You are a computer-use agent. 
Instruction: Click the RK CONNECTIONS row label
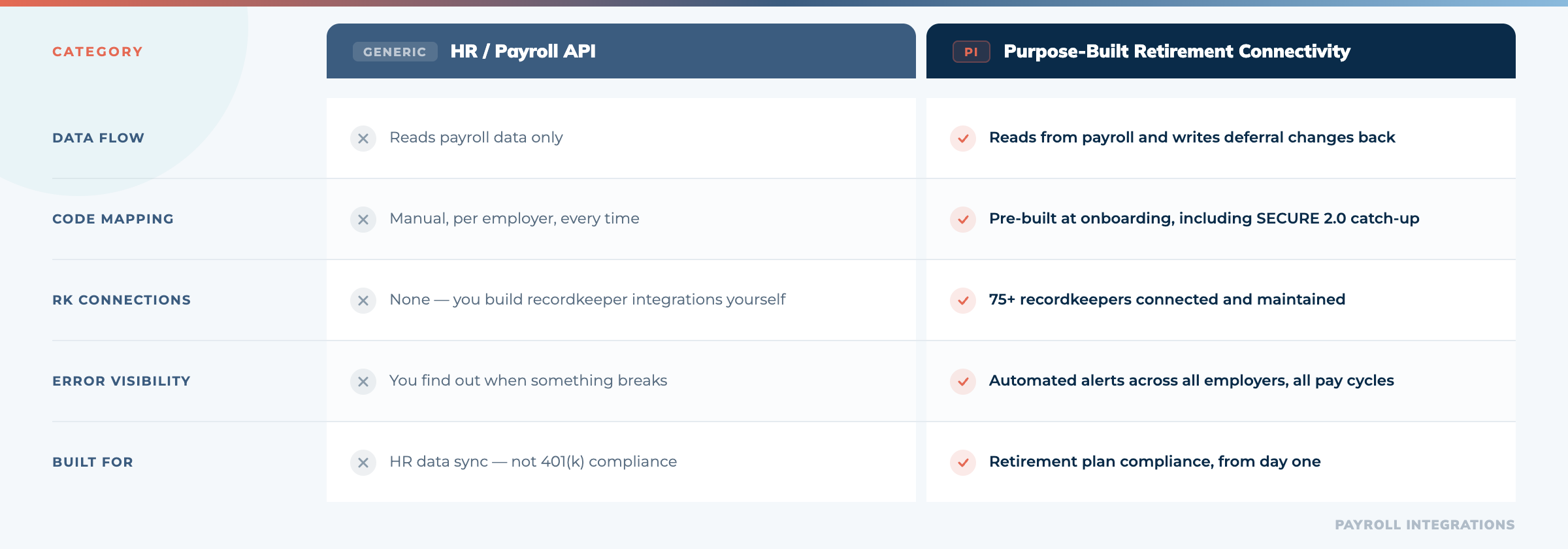click(122, 300)
